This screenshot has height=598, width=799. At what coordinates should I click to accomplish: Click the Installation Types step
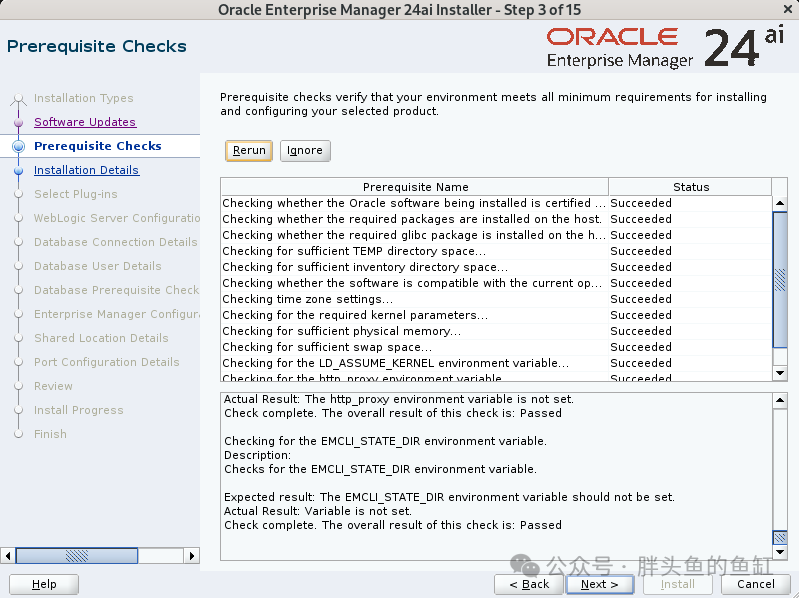click(84, 98)
